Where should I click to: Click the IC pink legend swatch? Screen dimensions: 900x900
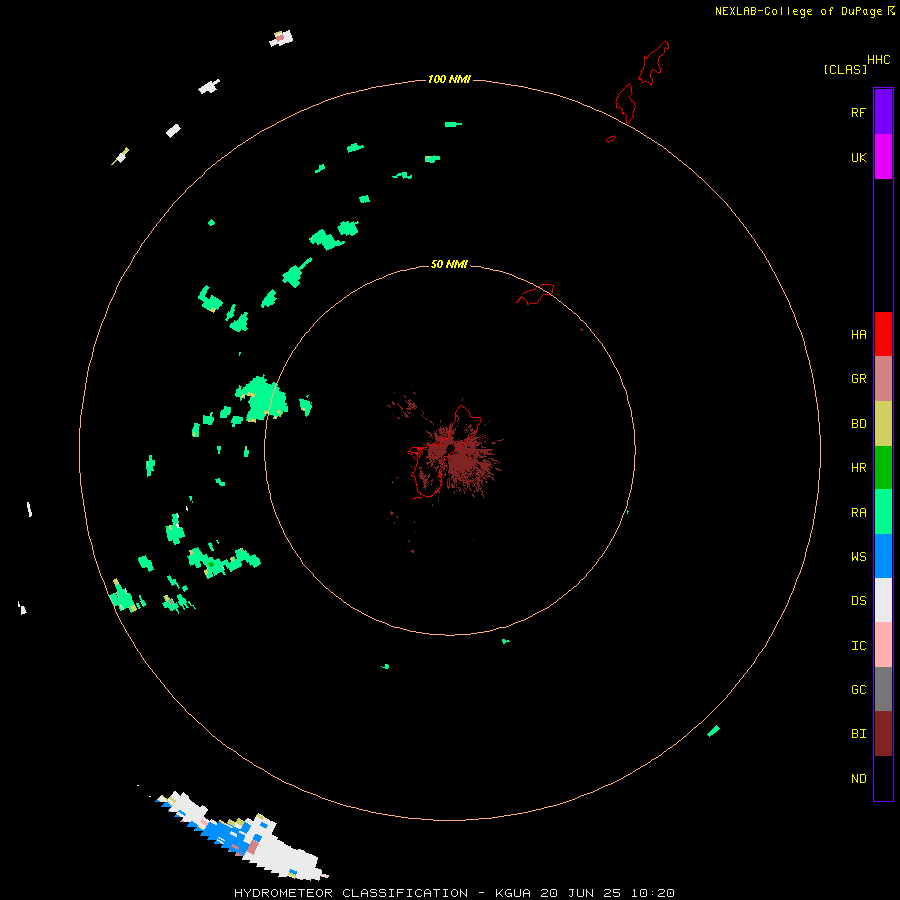(x=883, y=645)
